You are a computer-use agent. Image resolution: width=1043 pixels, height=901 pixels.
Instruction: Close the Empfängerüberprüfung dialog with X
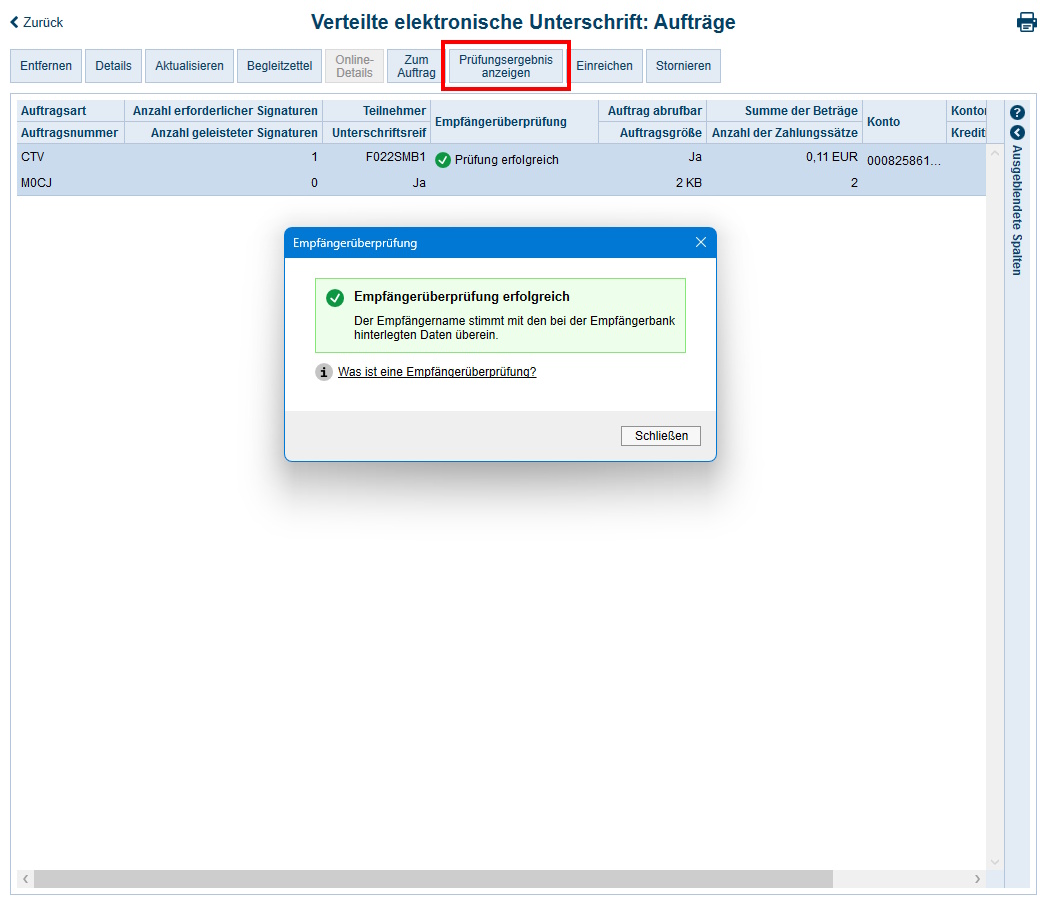(700, 242)
